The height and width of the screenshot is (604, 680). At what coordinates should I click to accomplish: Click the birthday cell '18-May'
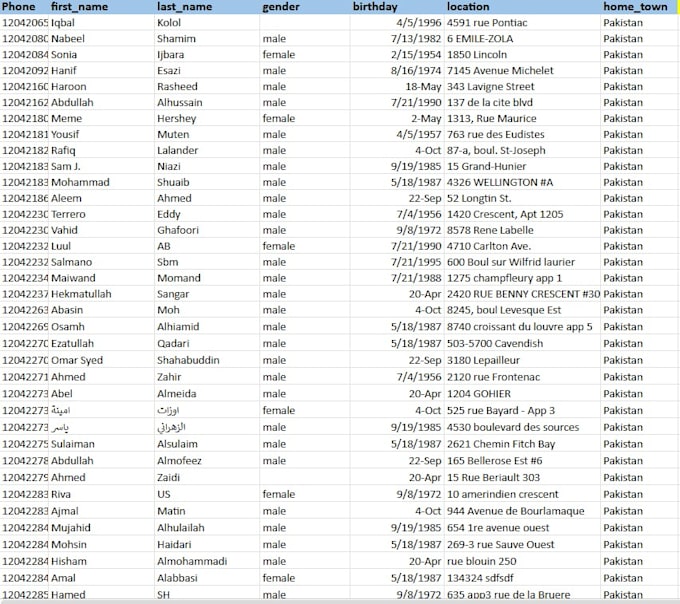coord(423,87)
